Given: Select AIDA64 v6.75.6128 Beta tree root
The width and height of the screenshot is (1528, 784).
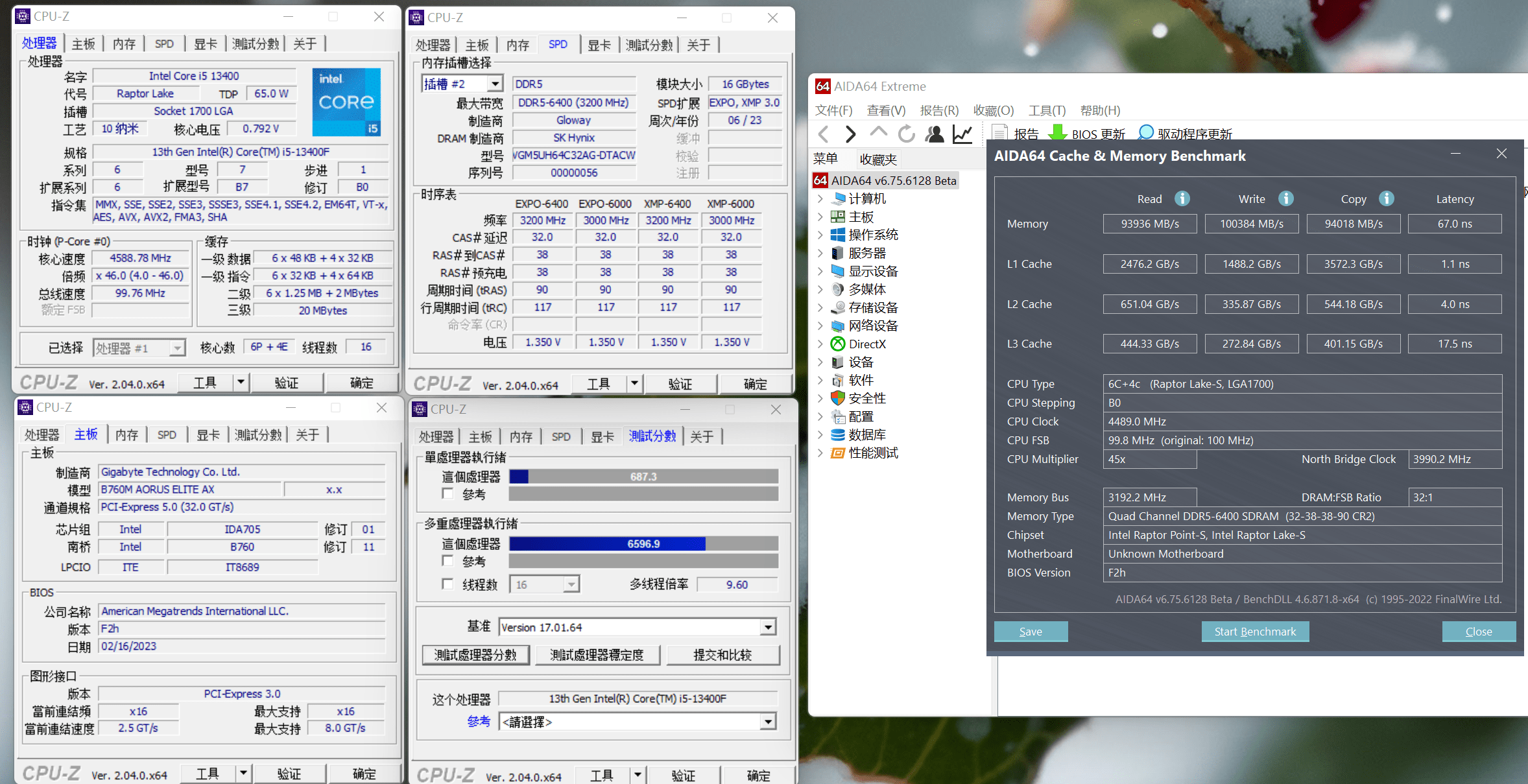Looking at the screenshot, I should tap(886, 180).
